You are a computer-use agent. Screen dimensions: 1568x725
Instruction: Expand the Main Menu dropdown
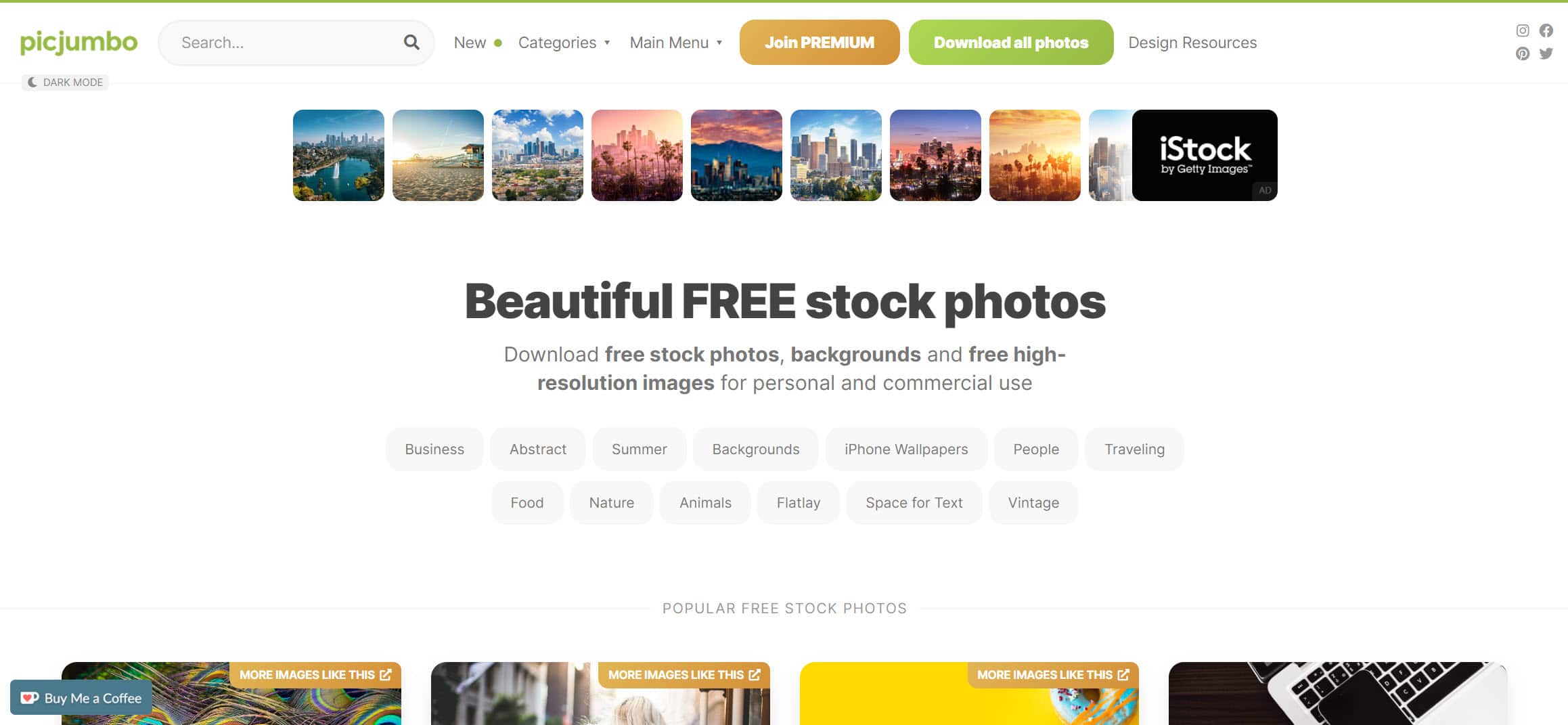[676, 43]
